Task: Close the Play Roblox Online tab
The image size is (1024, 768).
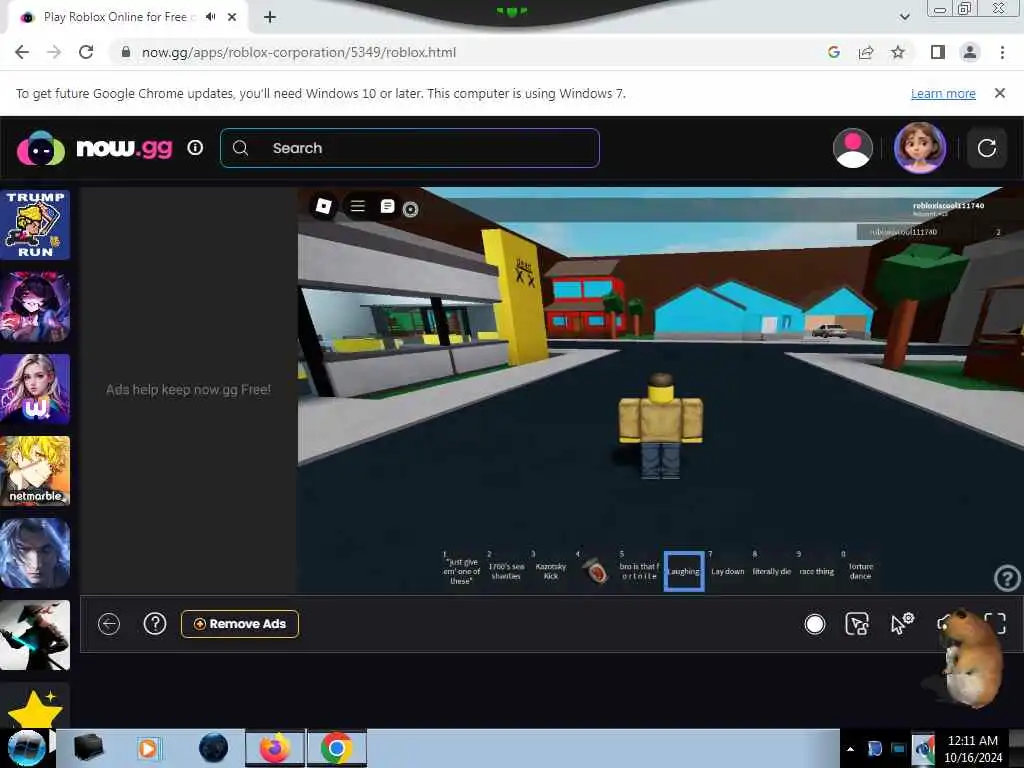Action: tap(232, 18)
